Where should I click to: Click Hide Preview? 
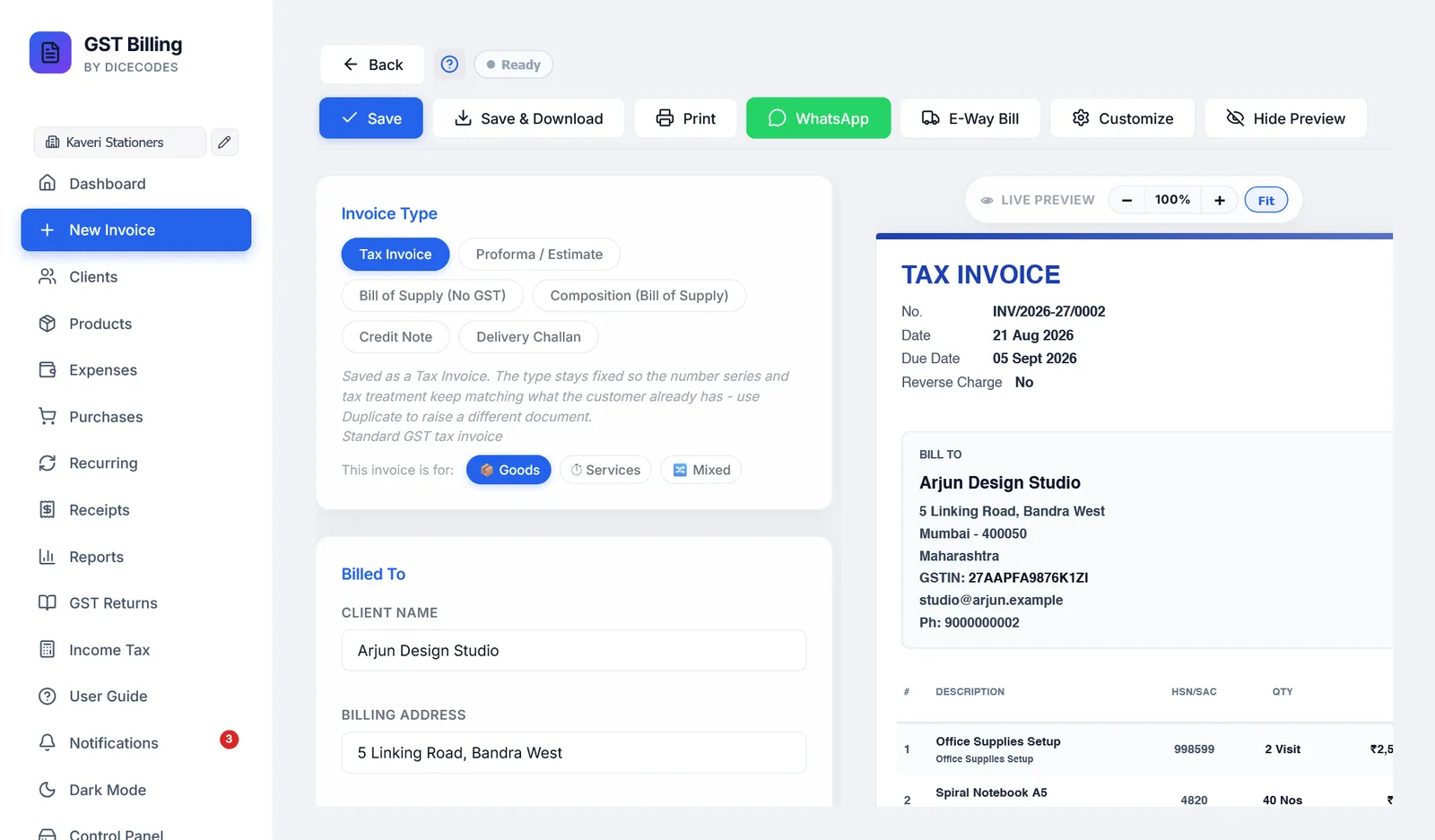coord(1286,118)
